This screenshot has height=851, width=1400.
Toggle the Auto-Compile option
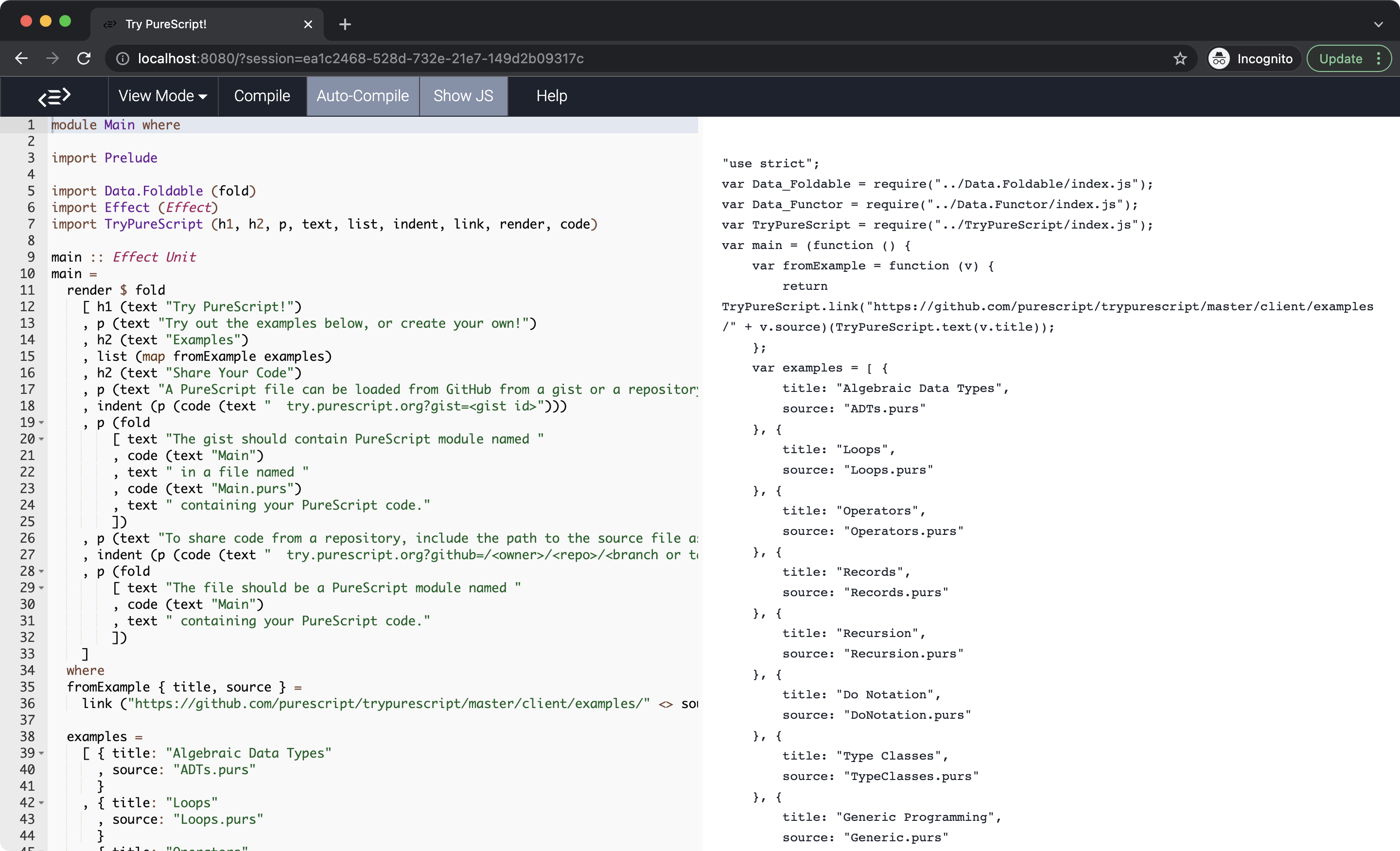363,96
